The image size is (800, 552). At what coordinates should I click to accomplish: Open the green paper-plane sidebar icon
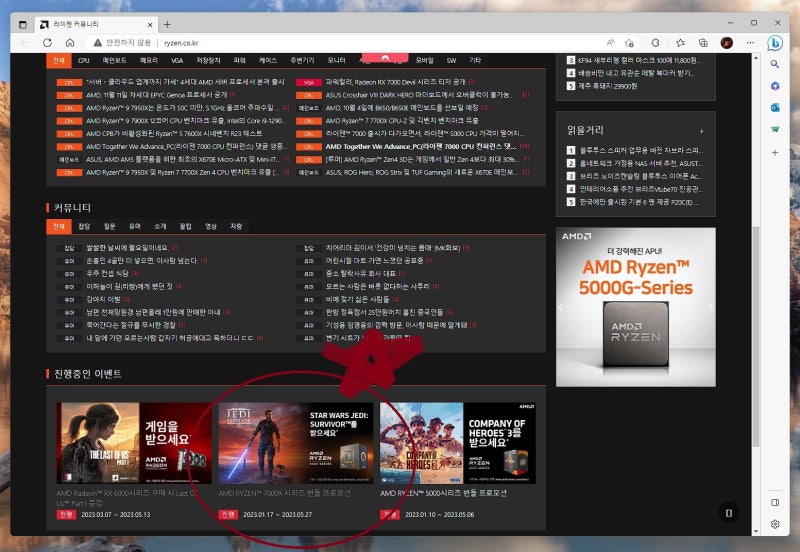click(775, 130)
